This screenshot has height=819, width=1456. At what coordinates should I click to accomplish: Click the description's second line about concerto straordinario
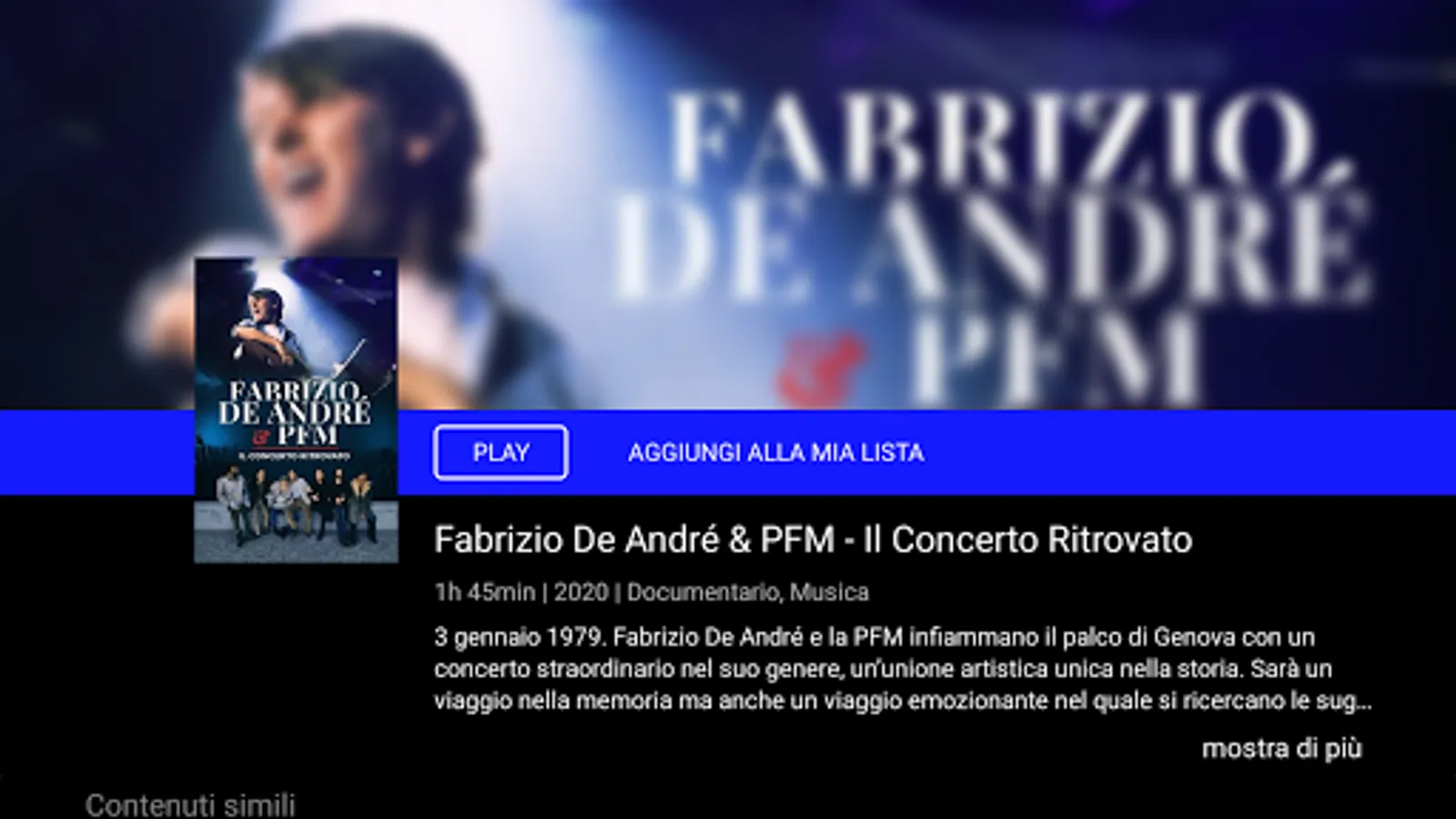[x=883, y=669]
